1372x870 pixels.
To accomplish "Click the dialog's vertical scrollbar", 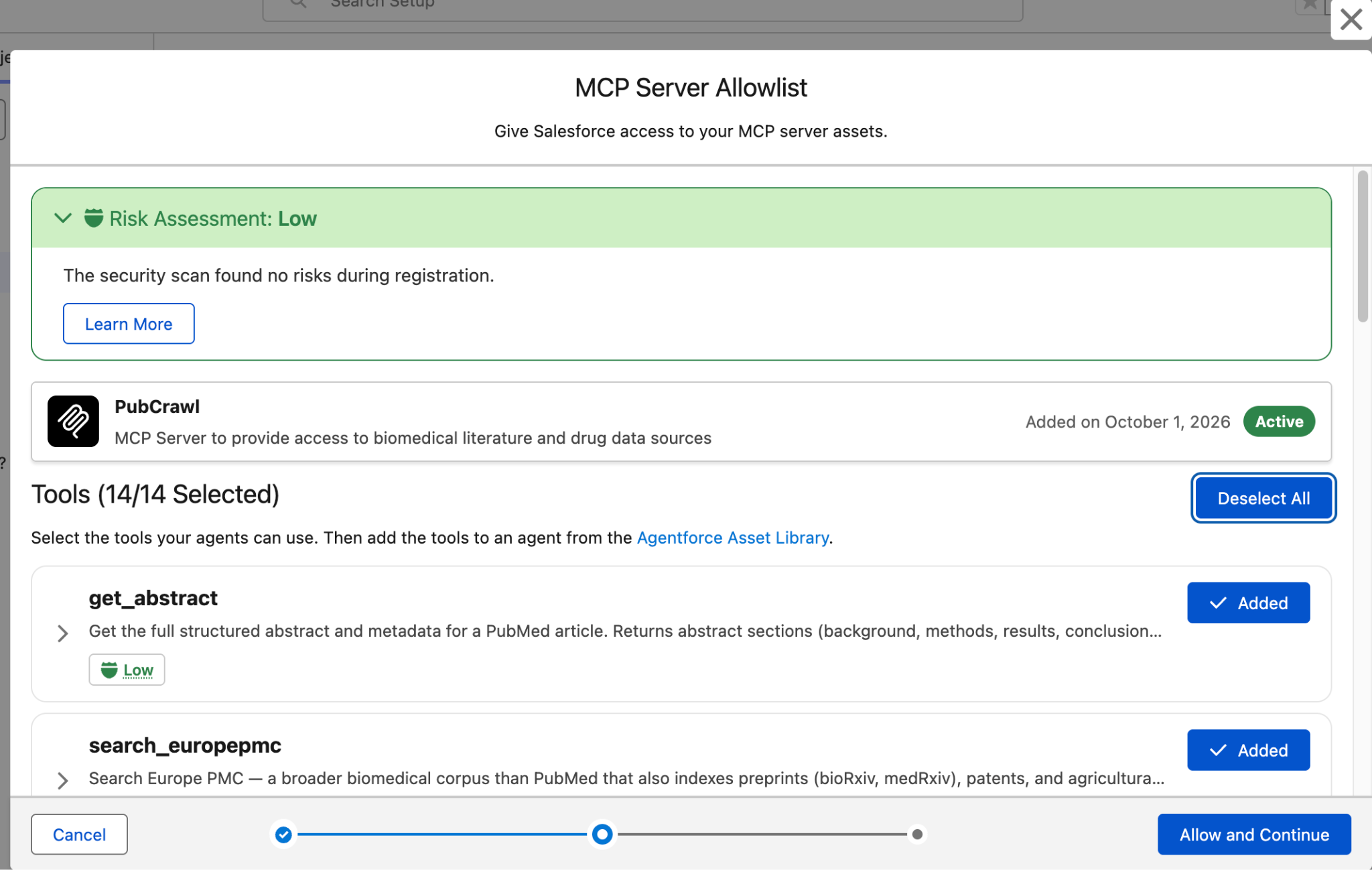I will pos(1363,247).
